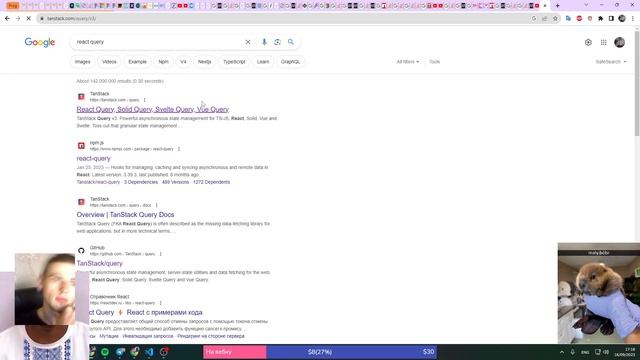Open Spotify from the taskbar

[105, 352]
